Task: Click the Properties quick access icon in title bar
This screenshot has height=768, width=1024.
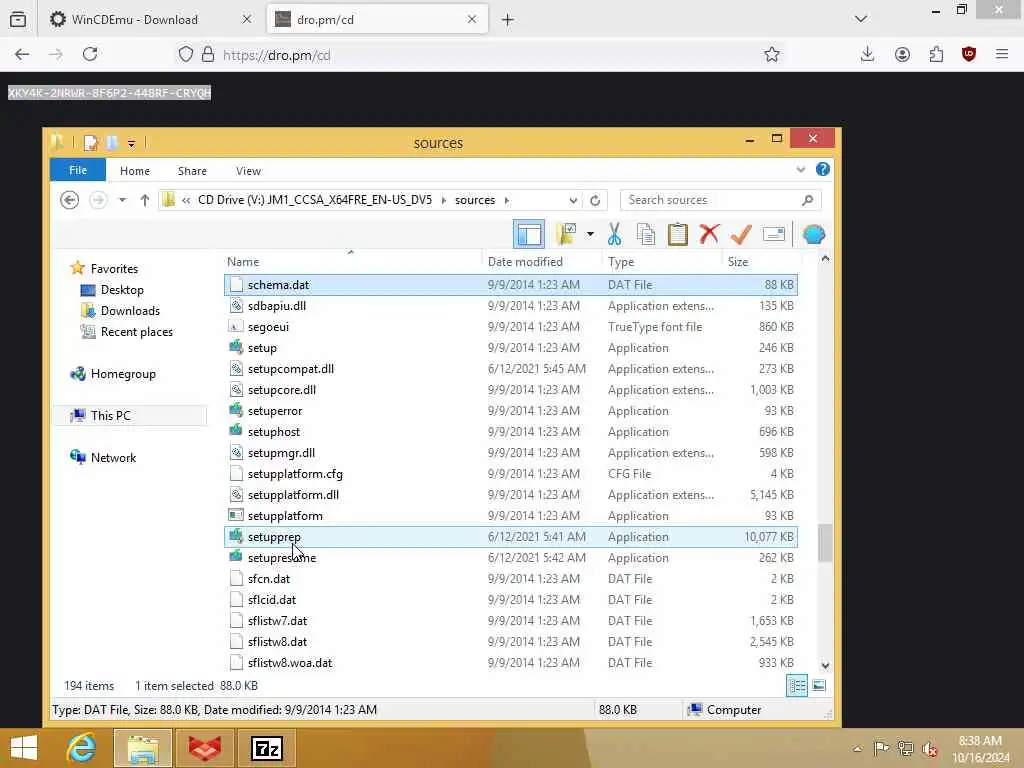Action: pos(91,142)
